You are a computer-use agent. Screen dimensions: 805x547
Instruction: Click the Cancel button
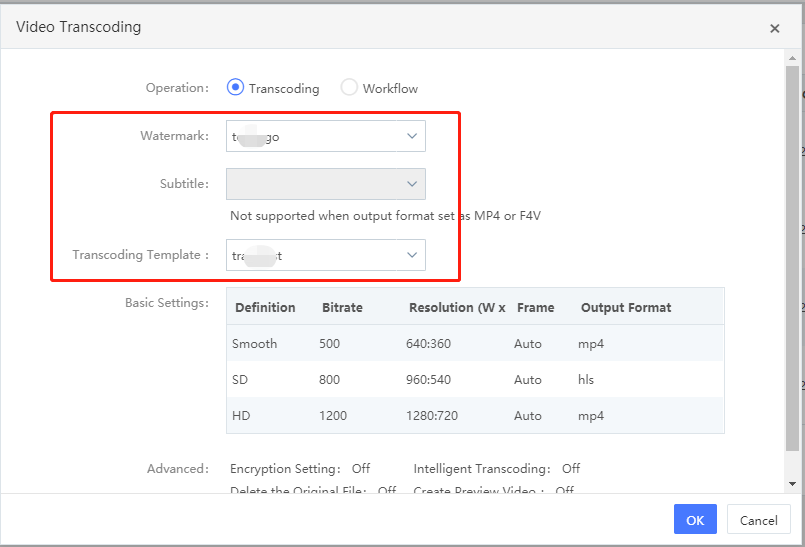tap(758, 520)
